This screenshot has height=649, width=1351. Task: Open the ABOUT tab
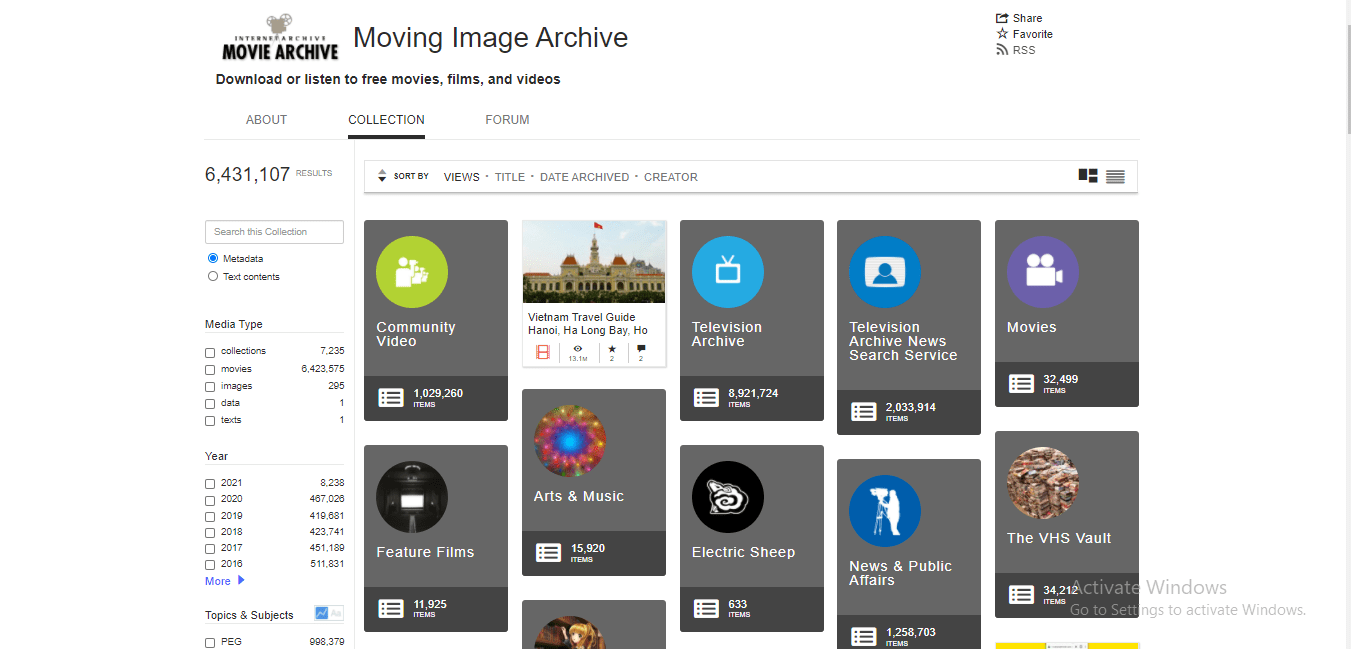[x=266, y=120]
